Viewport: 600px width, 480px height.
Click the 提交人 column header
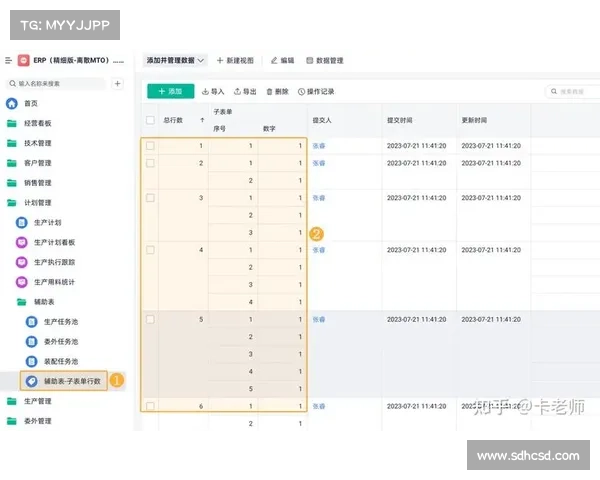322,120
